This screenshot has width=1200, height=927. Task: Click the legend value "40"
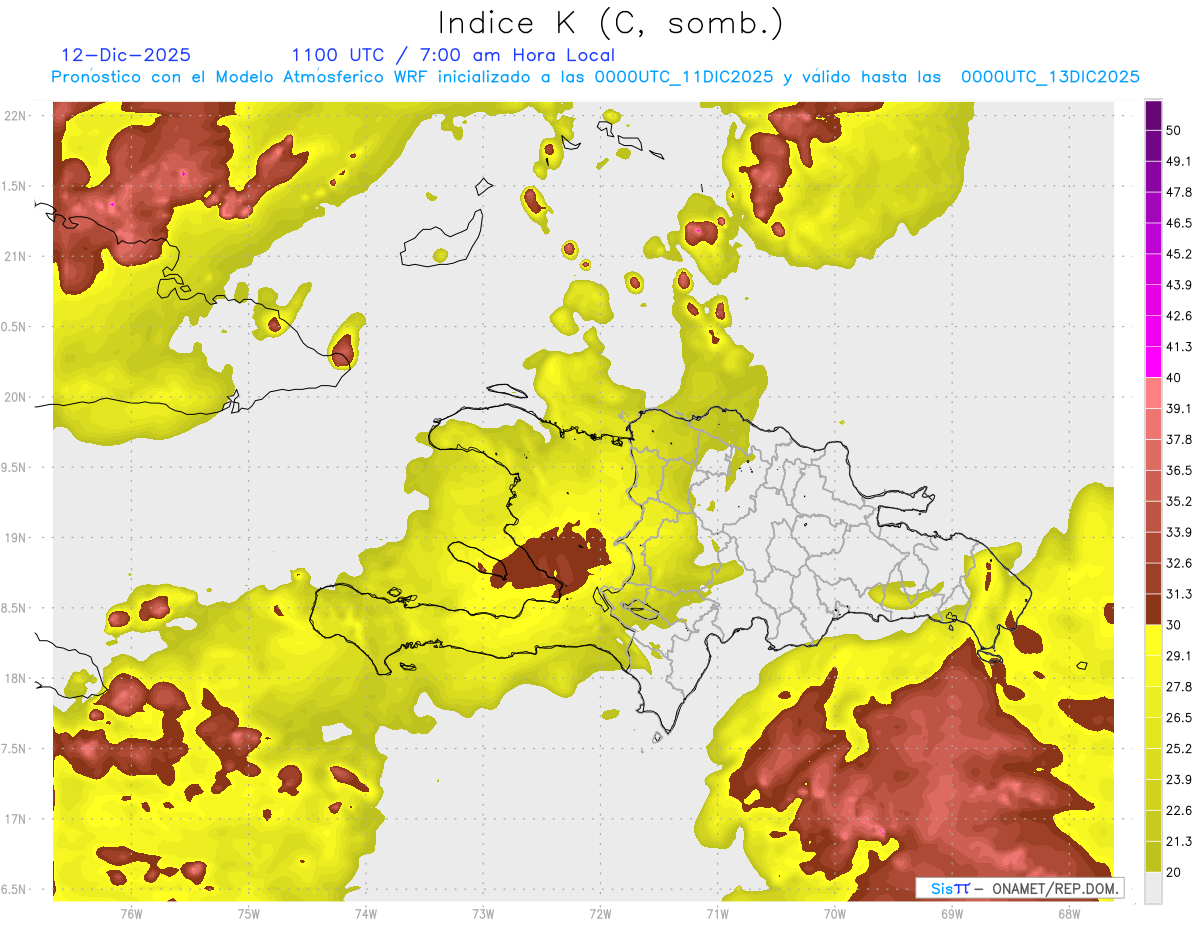click(x=1174, y=377)
